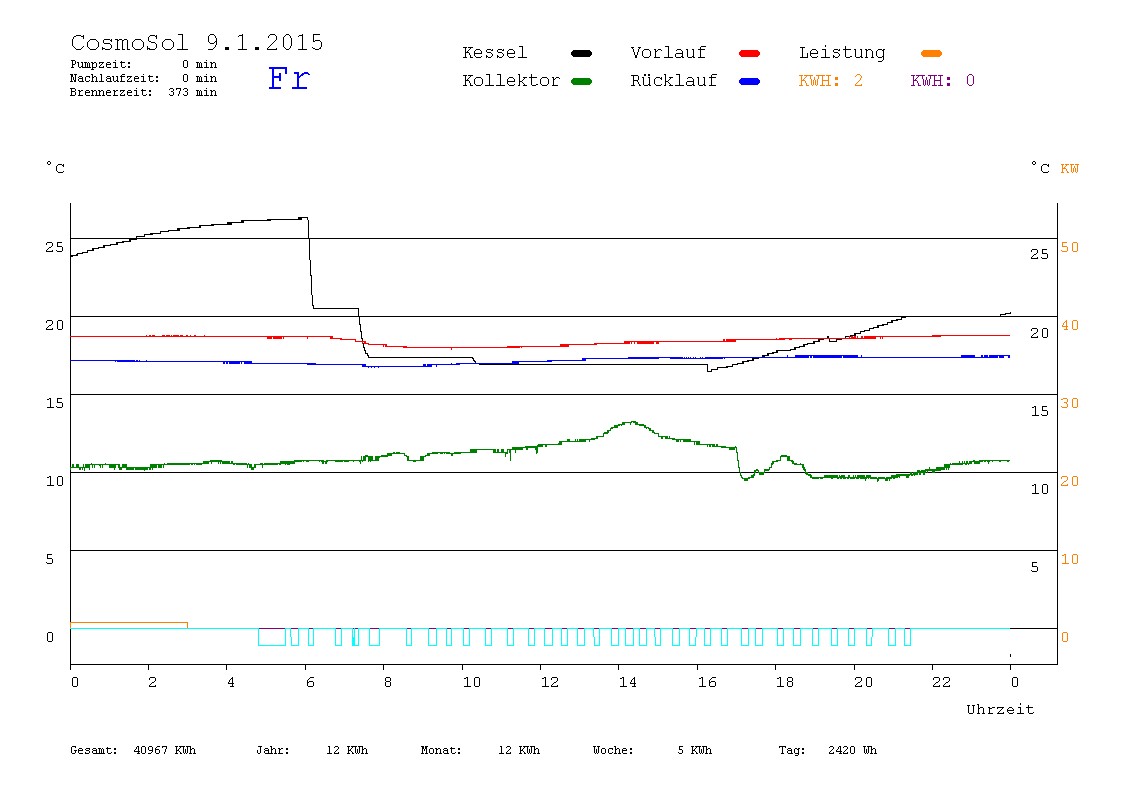Select the "12 KWh" value beside Monat
Screen dimensions: 1148x812
pos(519,750)
